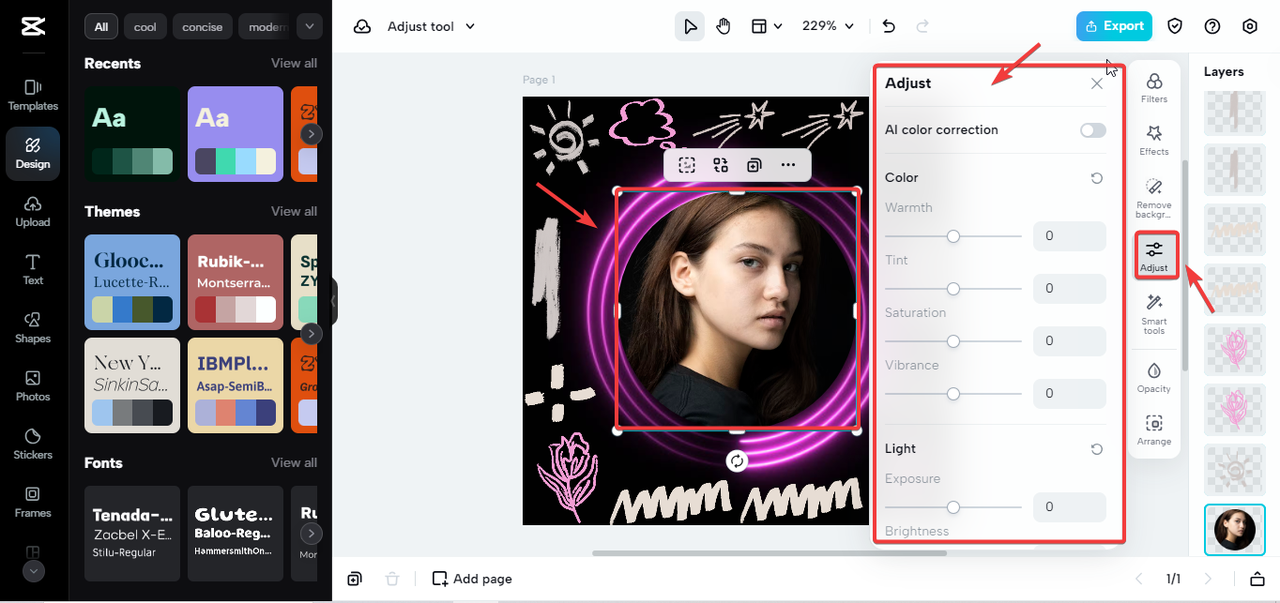Image resolution: width=1280 pixels, height=603 pixels.
Task: Select the cool style filter tab
Action: point(145,27)
